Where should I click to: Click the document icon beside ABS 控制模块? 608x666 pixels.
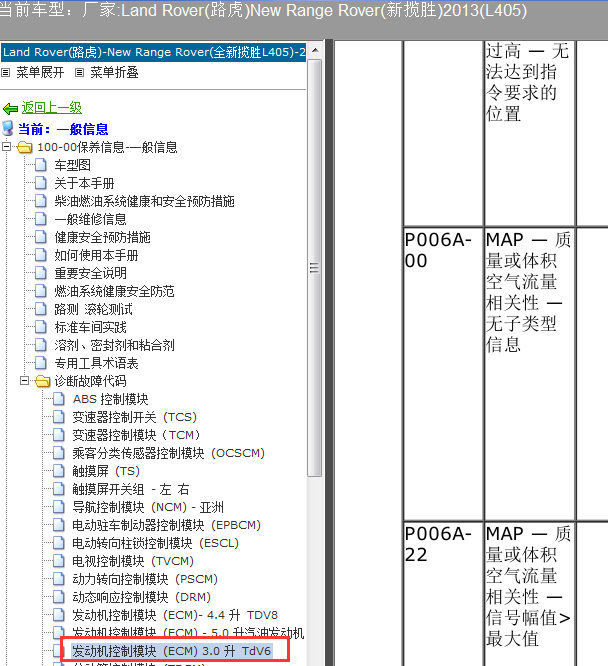pyautogui.click(x=59, y=399)
